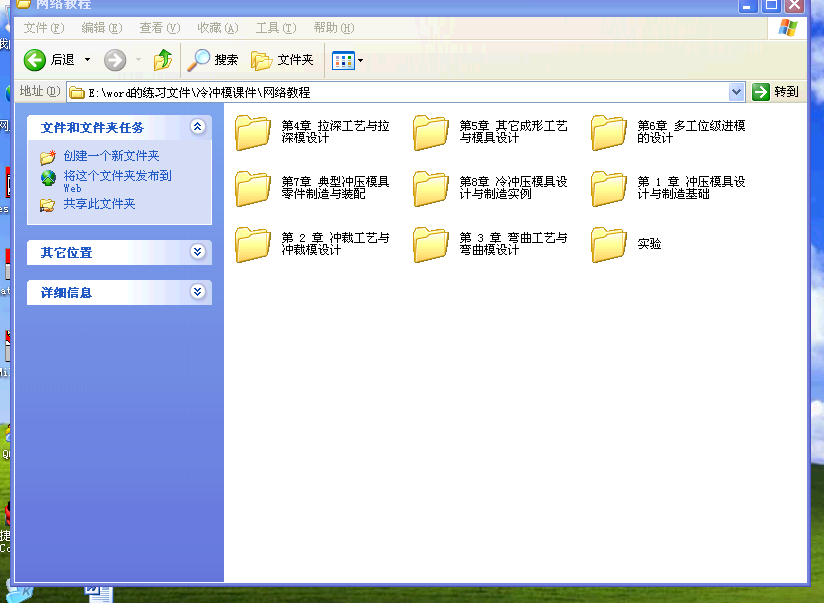824x603 pixels.
Task: Click the folder name 第 1 章 冲压模具设计与制造基础
Action: (691, 188)
